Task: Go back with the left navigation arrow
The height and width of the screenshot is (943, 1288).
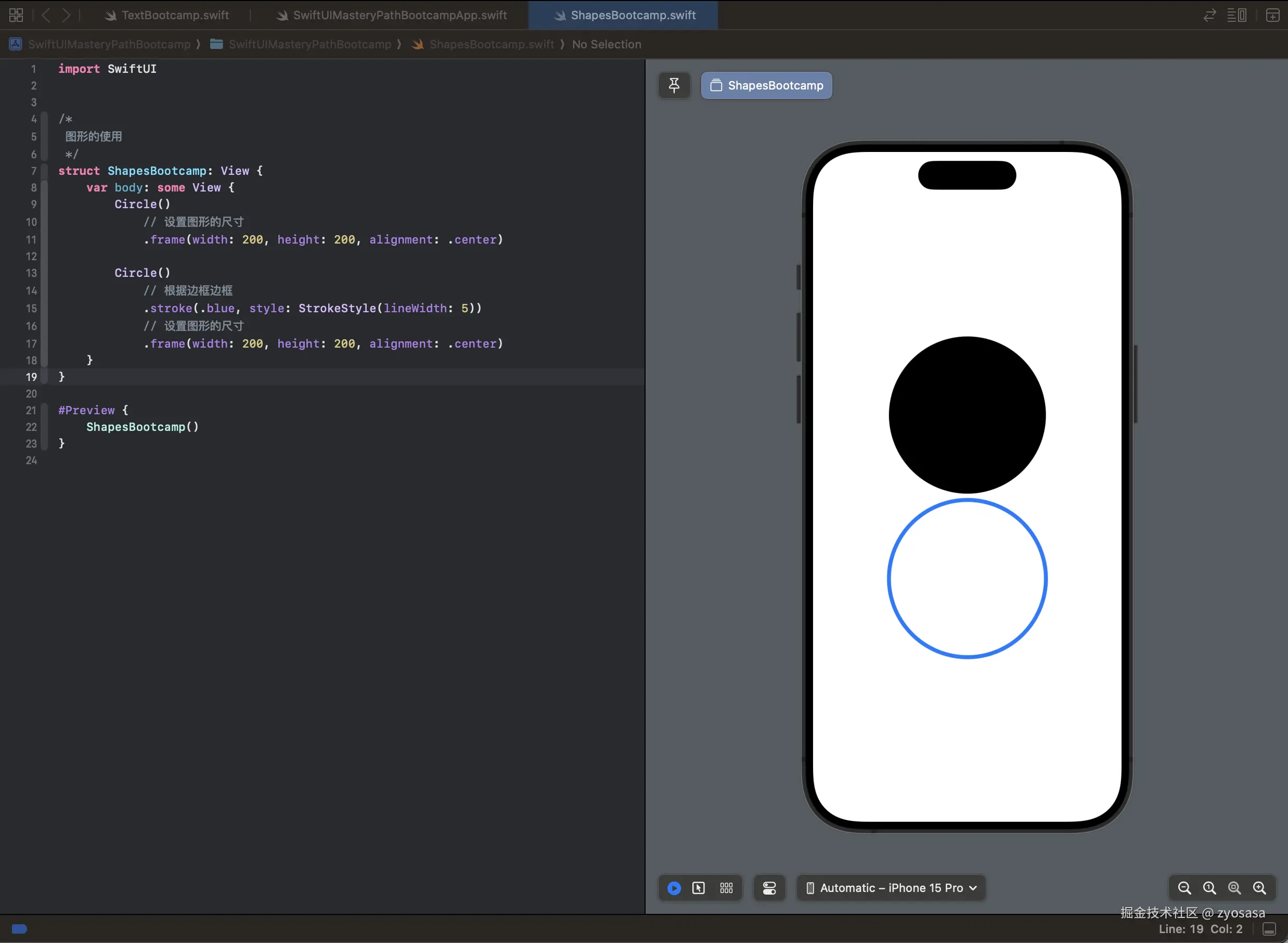Action: 46,16
